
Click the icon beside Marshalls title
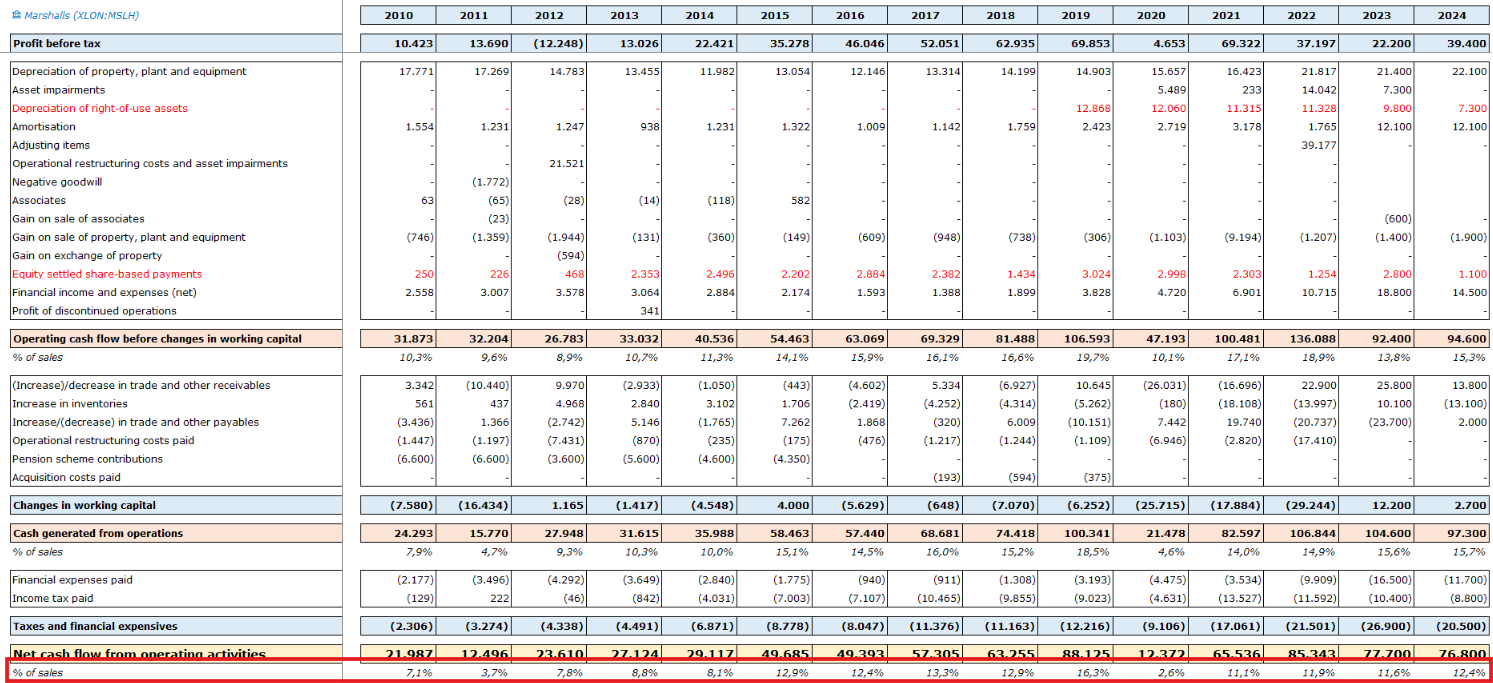(16, 16)
